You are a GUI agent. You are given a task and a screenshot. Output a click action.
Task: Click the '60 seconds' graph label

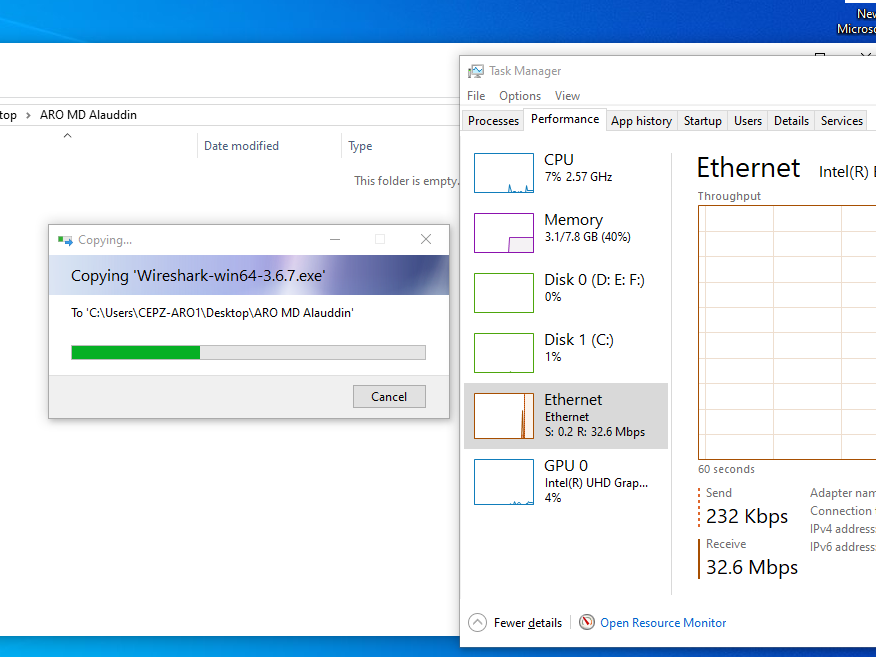tap(726, 469)
